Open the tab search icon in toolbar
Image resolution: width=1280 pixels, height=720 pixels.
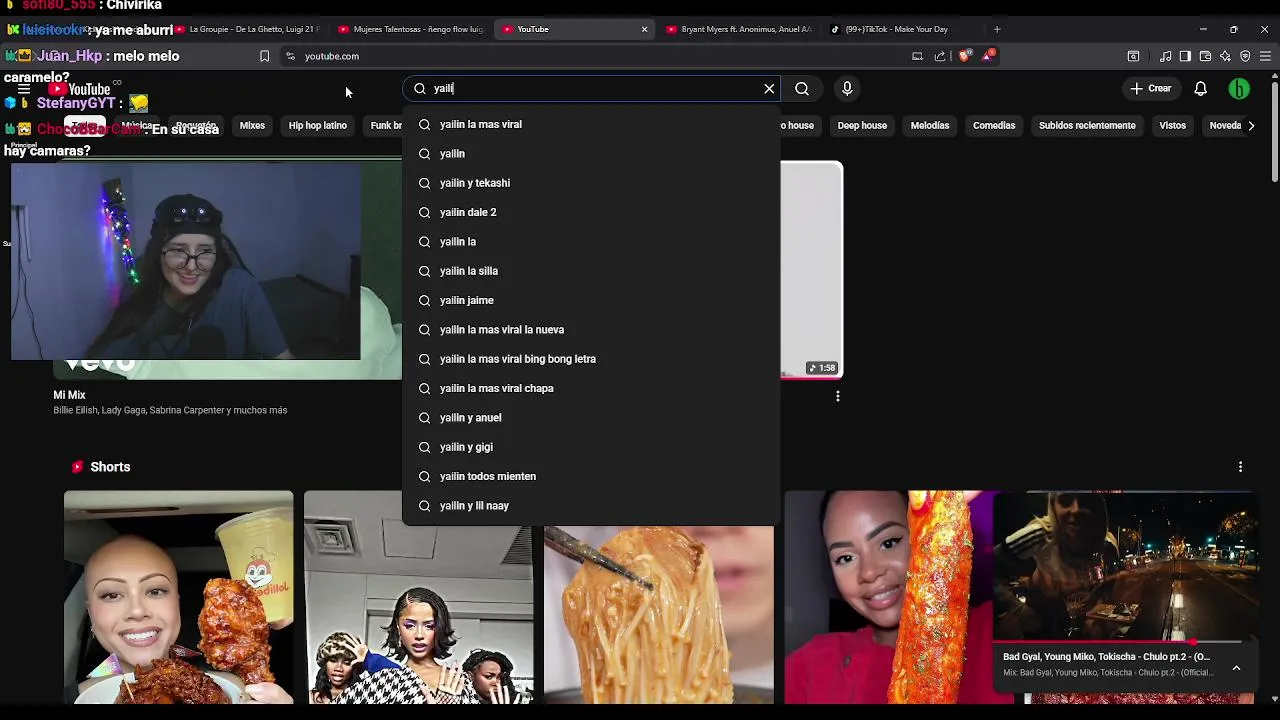[1133, 56]
